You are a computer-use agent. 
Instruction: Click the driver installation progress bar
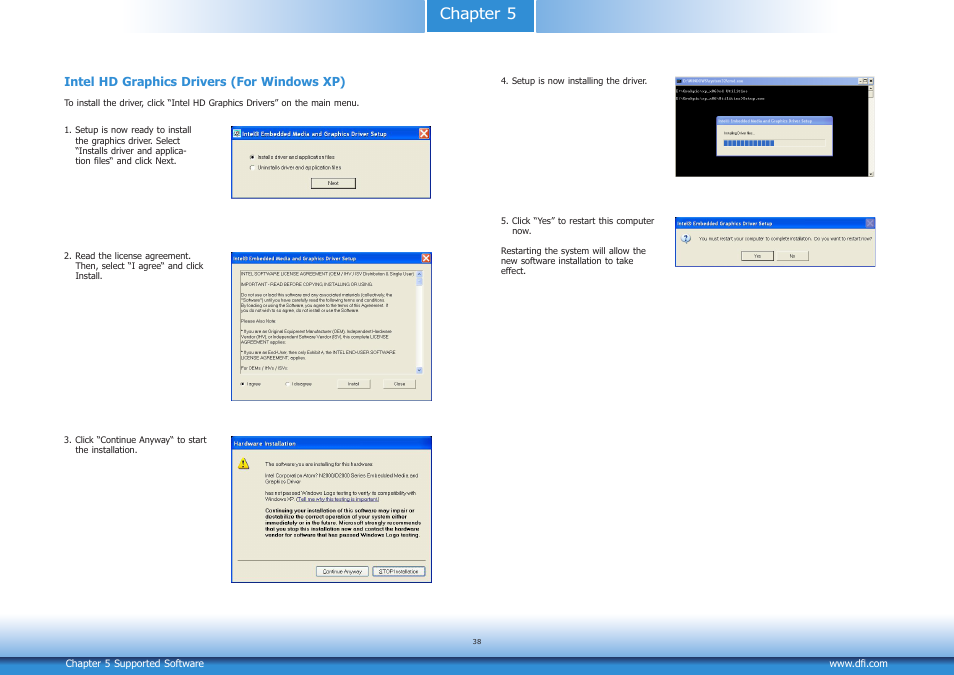point(774,143)
